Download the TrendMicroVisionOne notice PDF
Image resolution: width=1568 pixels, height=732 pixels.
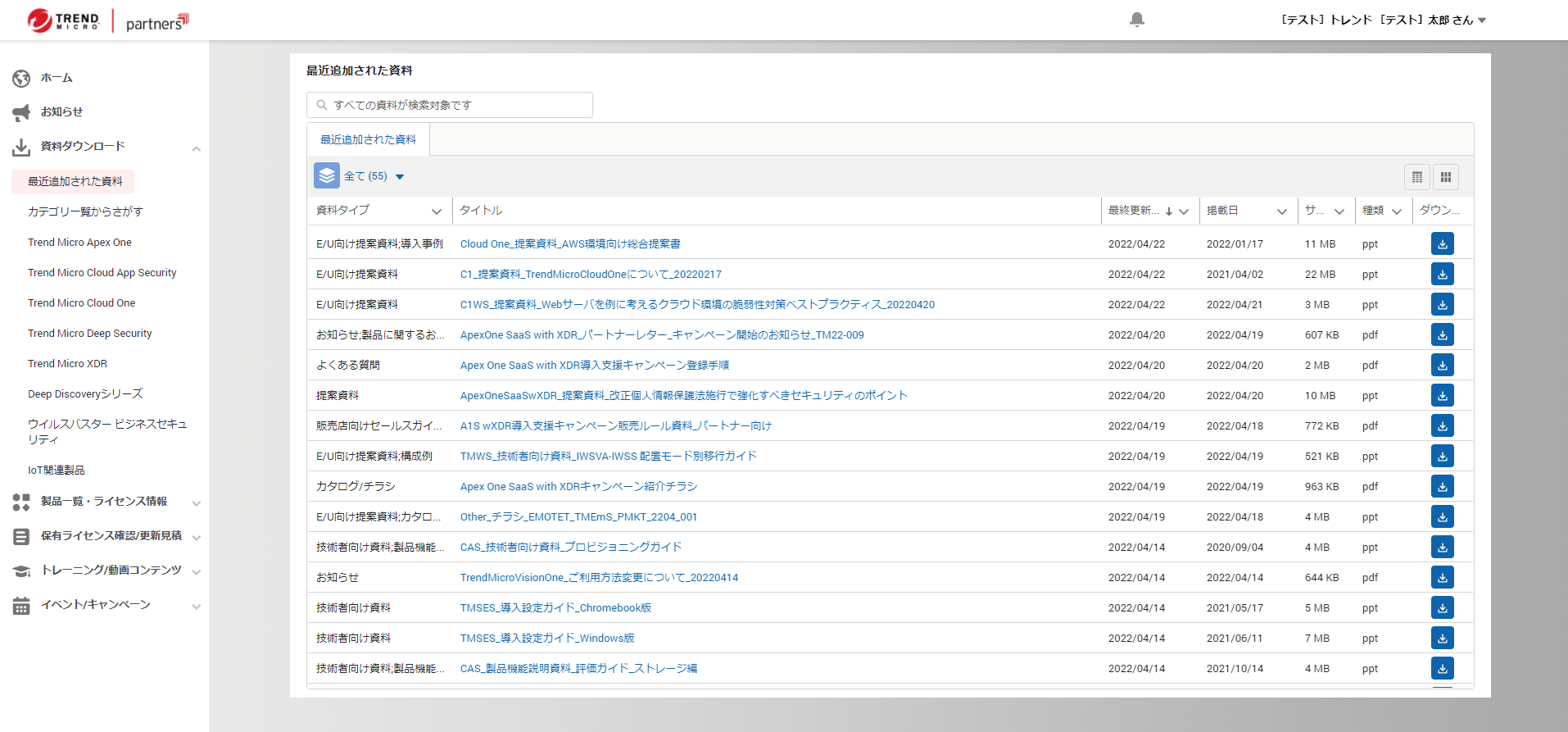pyautogui.click(x=1442, y=578)
